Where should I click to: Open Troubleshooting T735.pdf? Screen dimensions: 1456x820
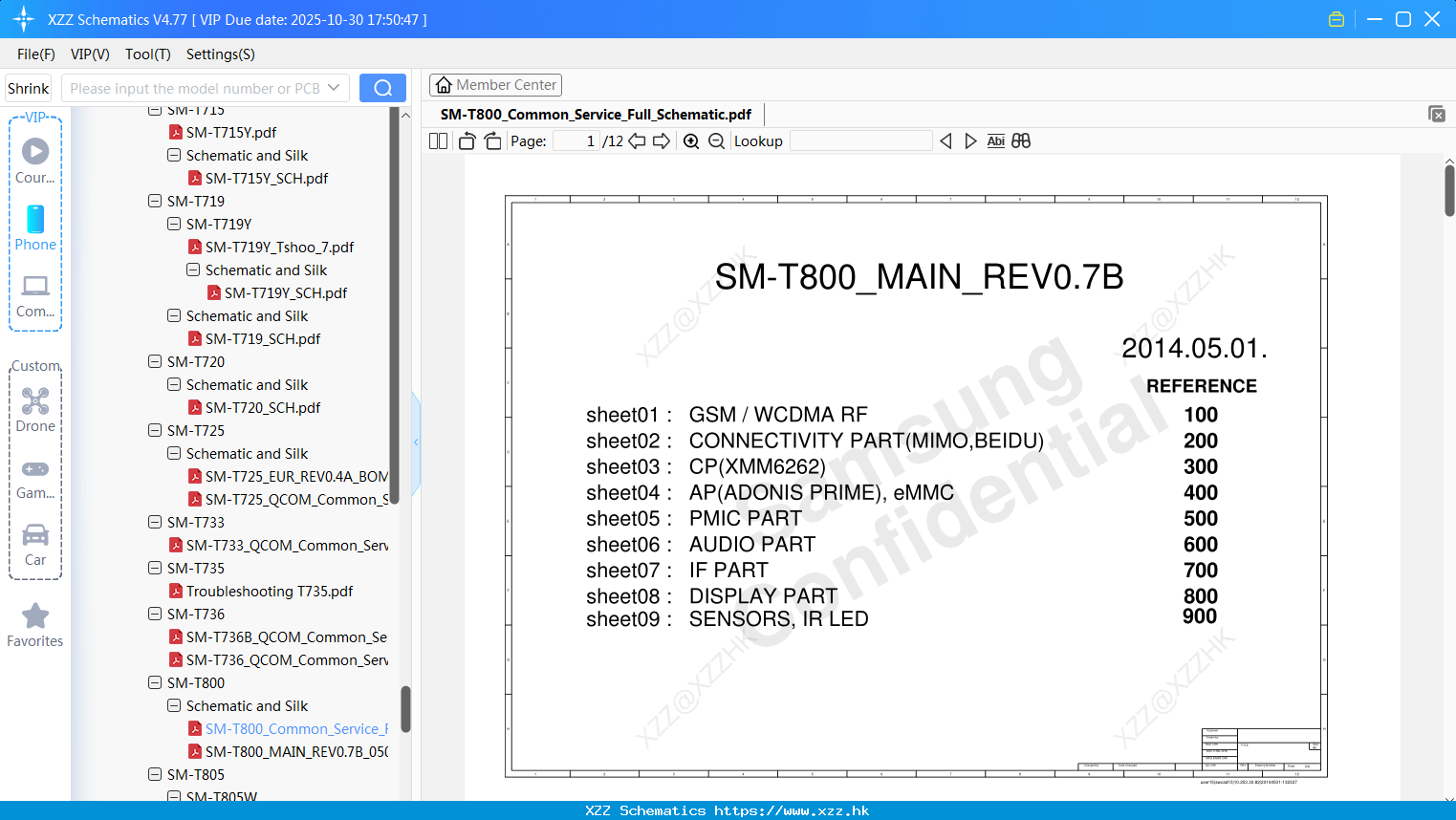pos(270,592)
